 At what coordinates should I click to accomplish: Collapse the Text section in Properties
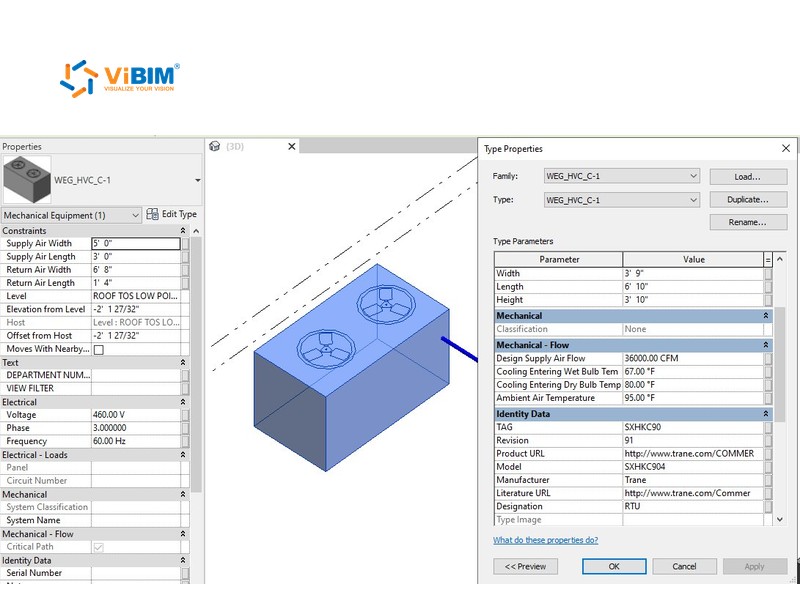point(183,362)
